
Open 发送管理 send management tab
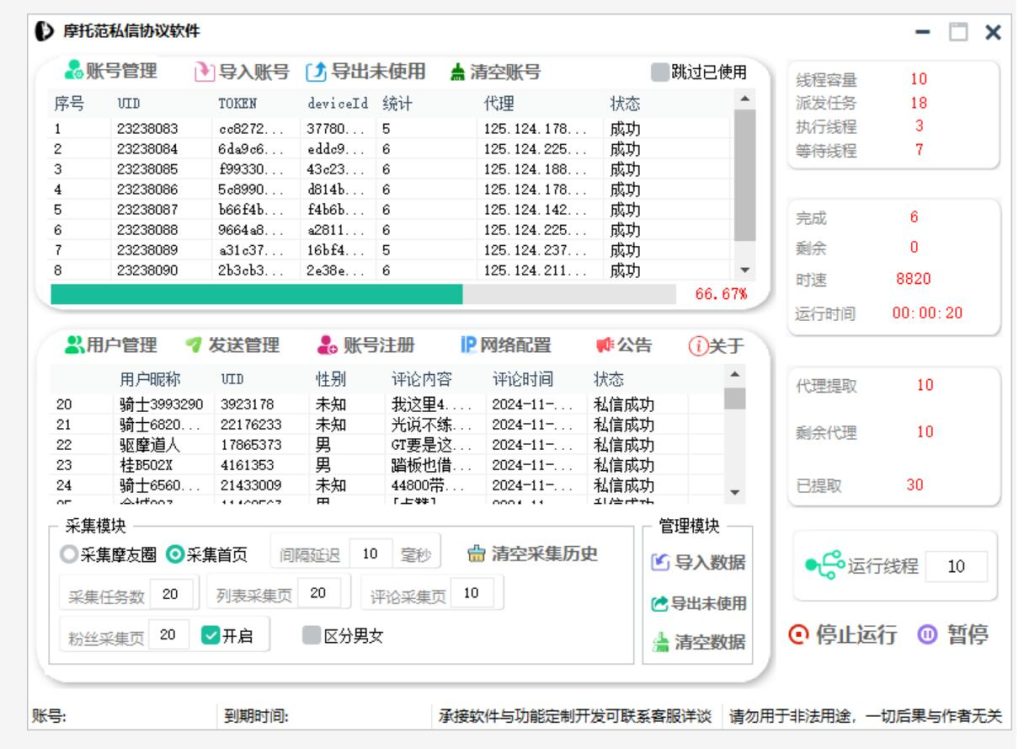click(x=233, y=345)
